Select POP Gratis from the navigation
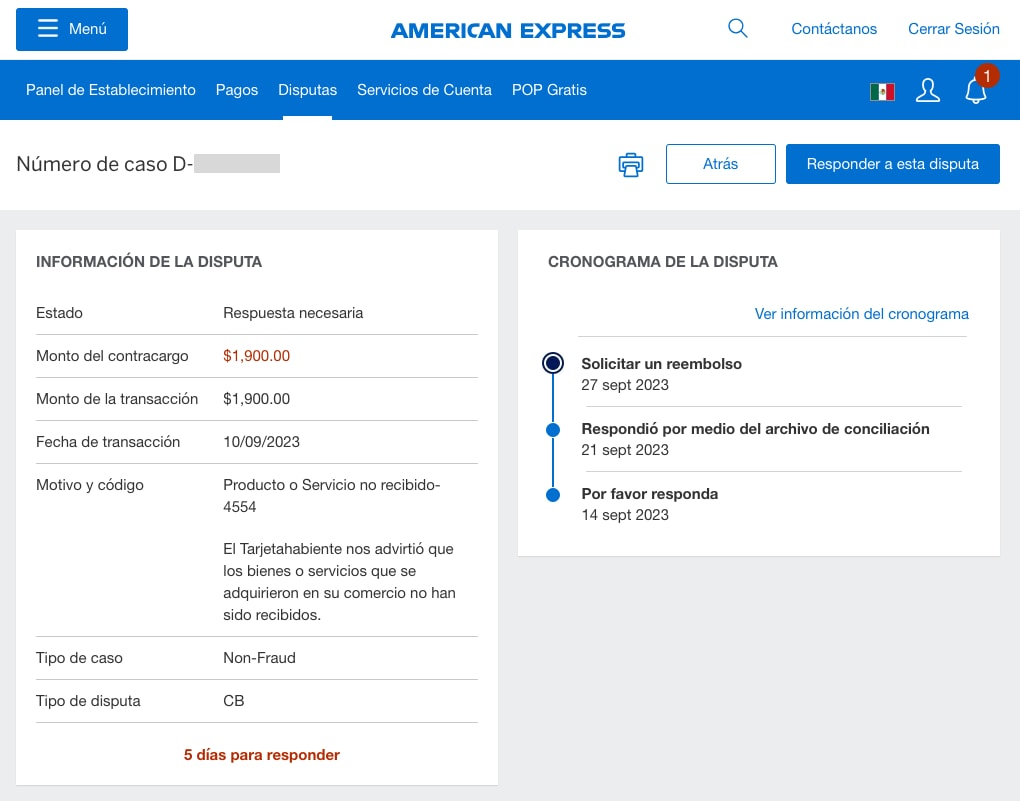 point(549,90)
